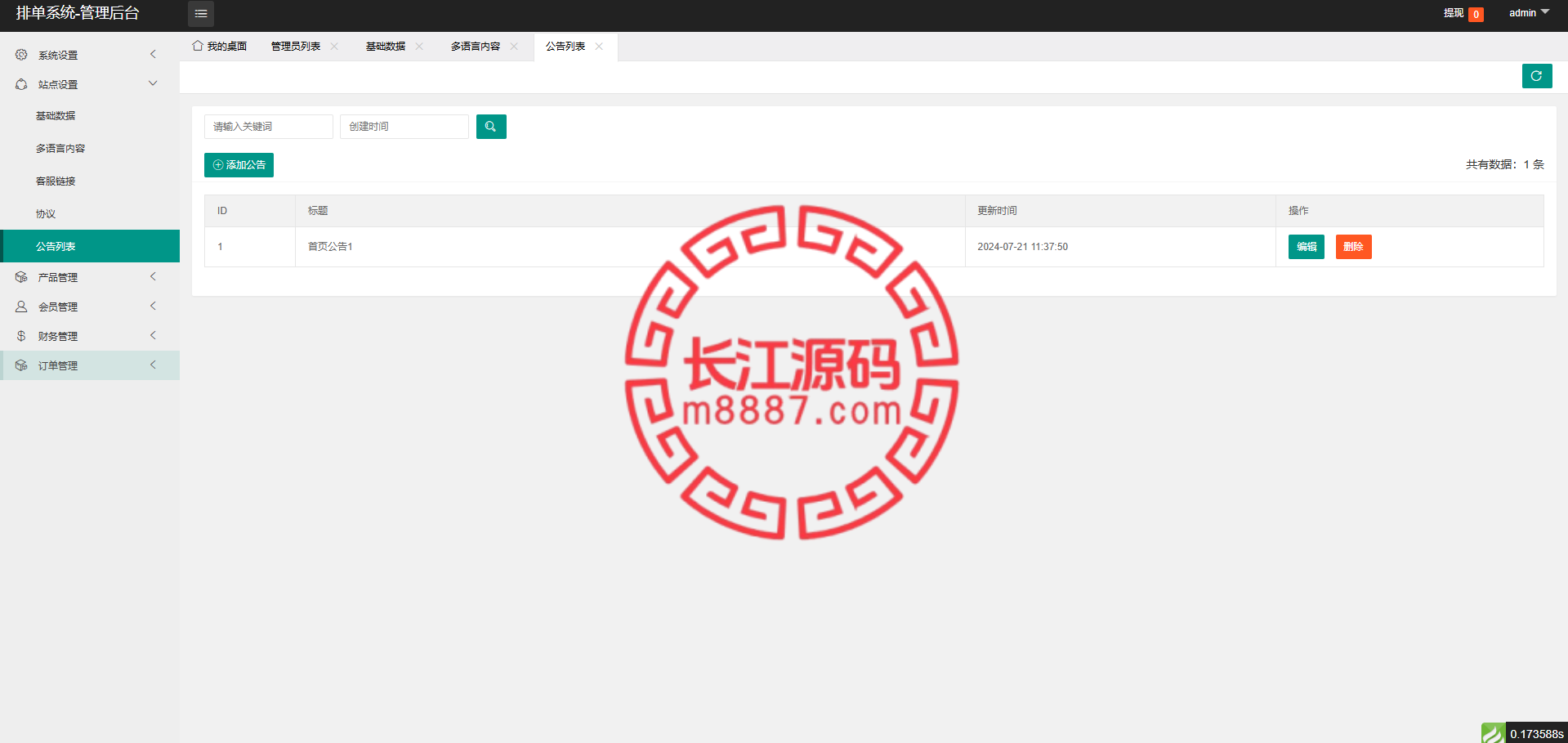Click the green refresh icon button
The image size is (1568, 743).
tap(1536, 76)
